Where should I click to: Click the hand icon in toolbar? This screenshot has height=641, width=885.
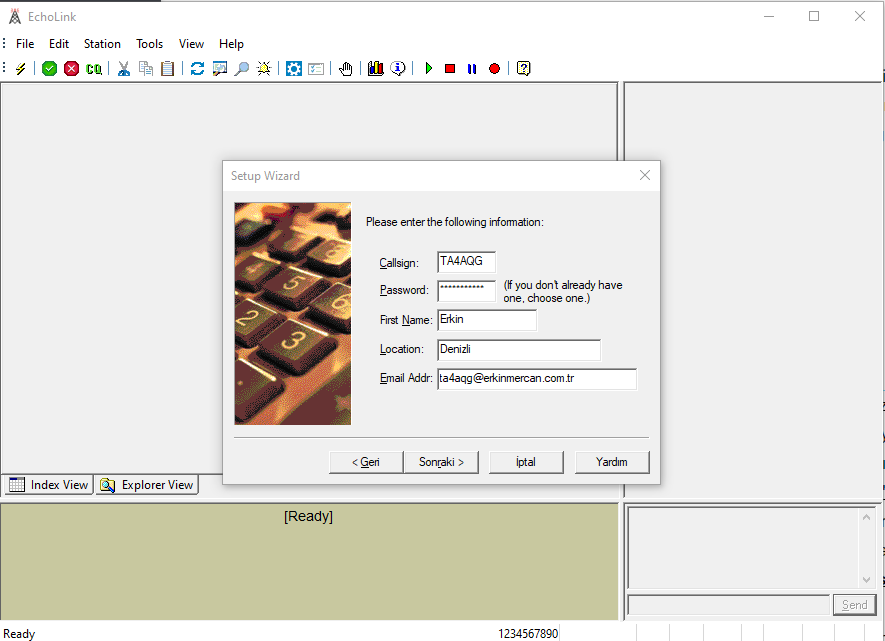(346, 69)
